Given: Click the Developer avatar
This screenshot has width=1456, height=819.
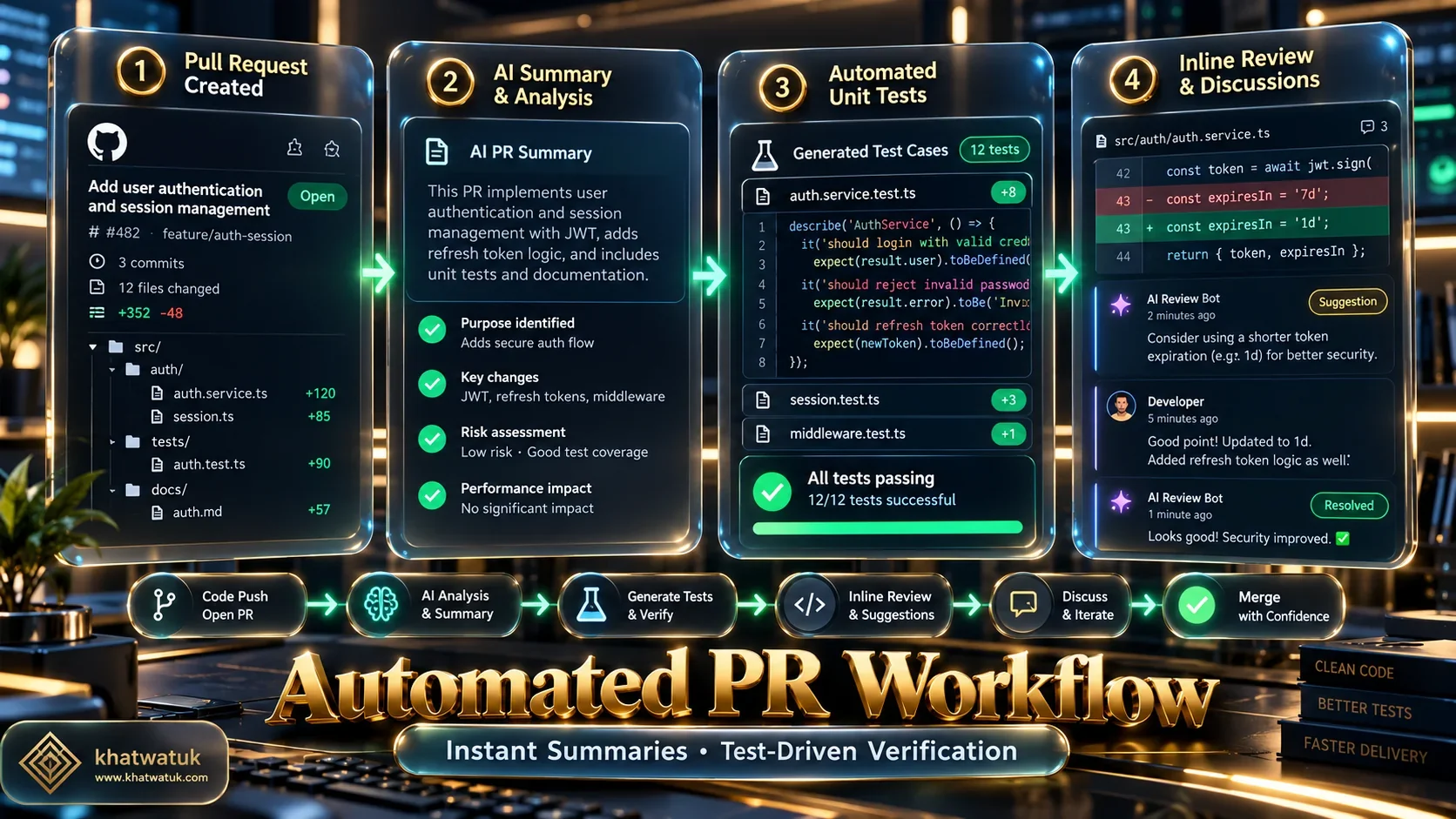Looking at the screenshot, I should [1121, 406].
